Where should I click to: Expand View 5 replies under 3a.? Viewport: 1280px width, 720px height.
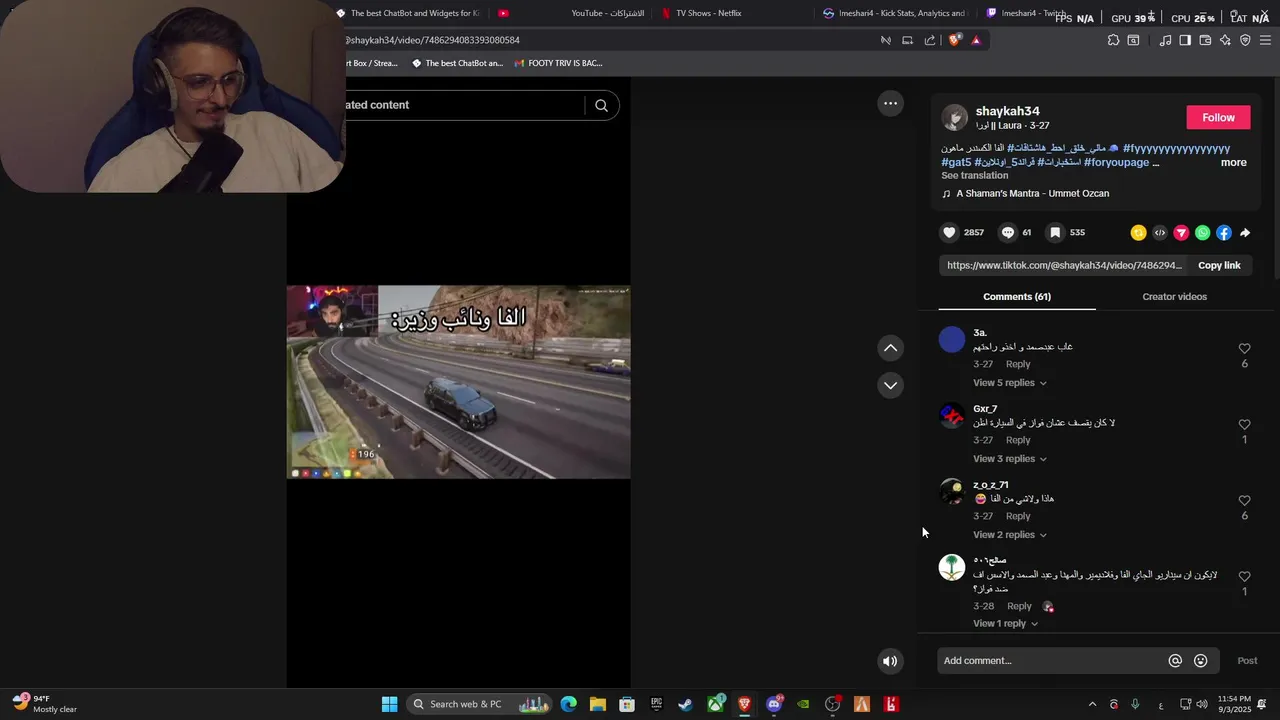1009,383
